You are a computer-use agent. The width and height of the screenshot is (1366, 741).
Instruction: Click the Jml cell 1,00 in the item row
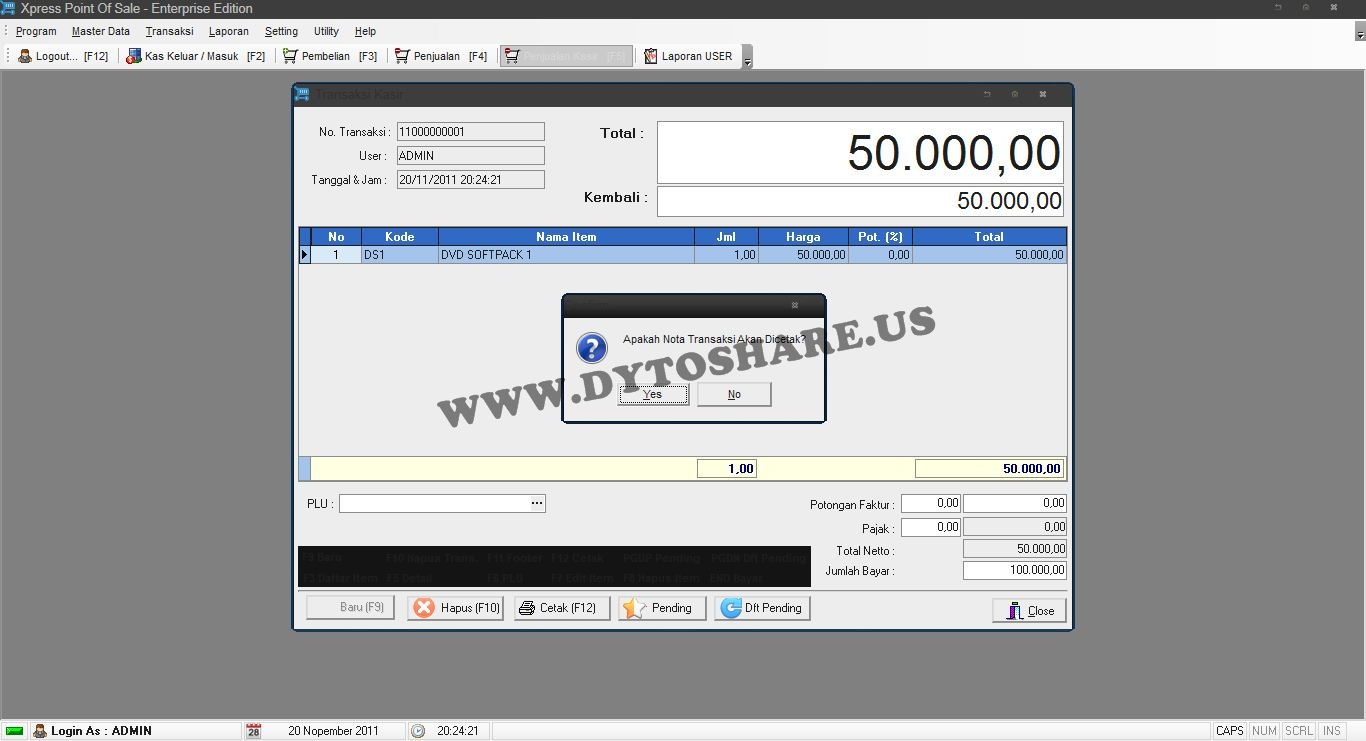point(726,255)
